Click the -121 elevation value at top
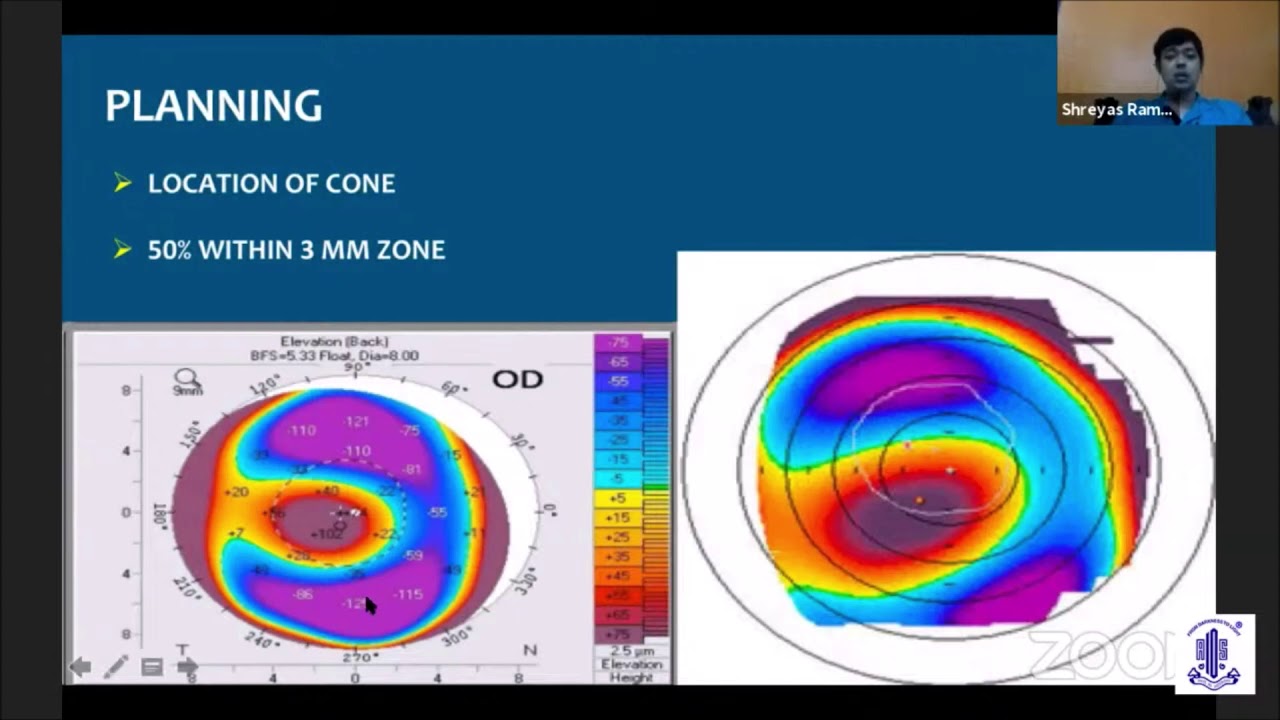 [x=357, y=422]
